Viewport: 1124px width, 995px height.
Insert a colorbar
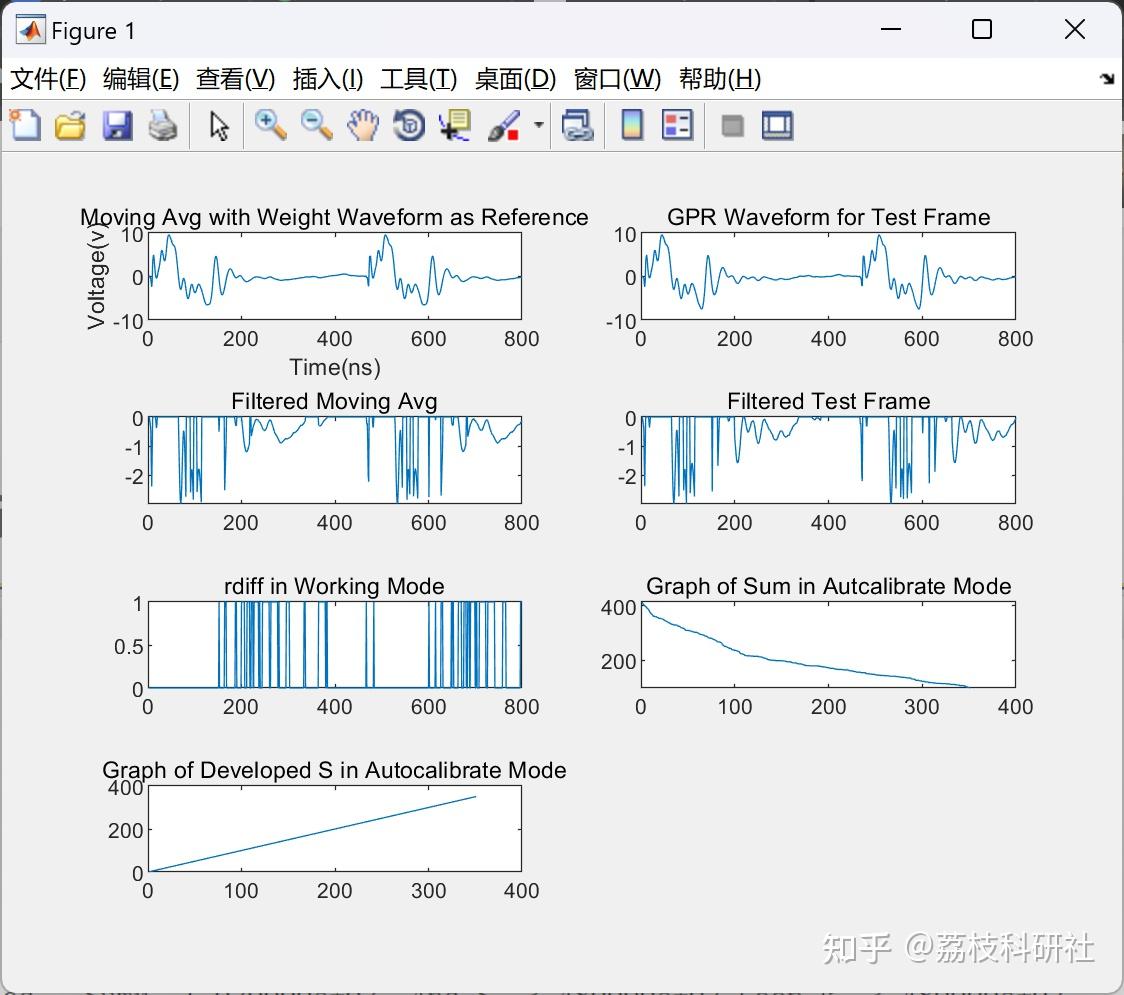(x=632, y=125)
